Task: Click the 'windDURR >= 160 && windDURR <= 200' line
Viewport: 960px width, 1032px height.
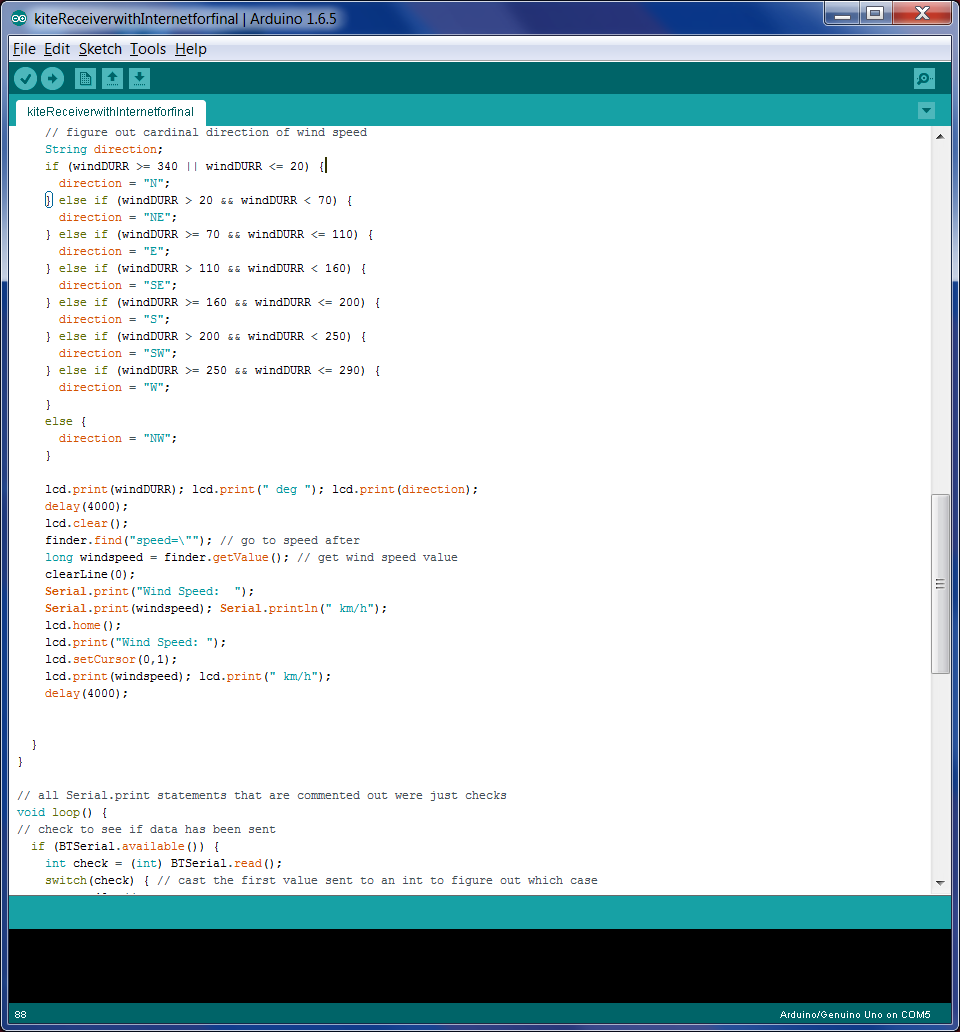Action: [x=213, y=303]
